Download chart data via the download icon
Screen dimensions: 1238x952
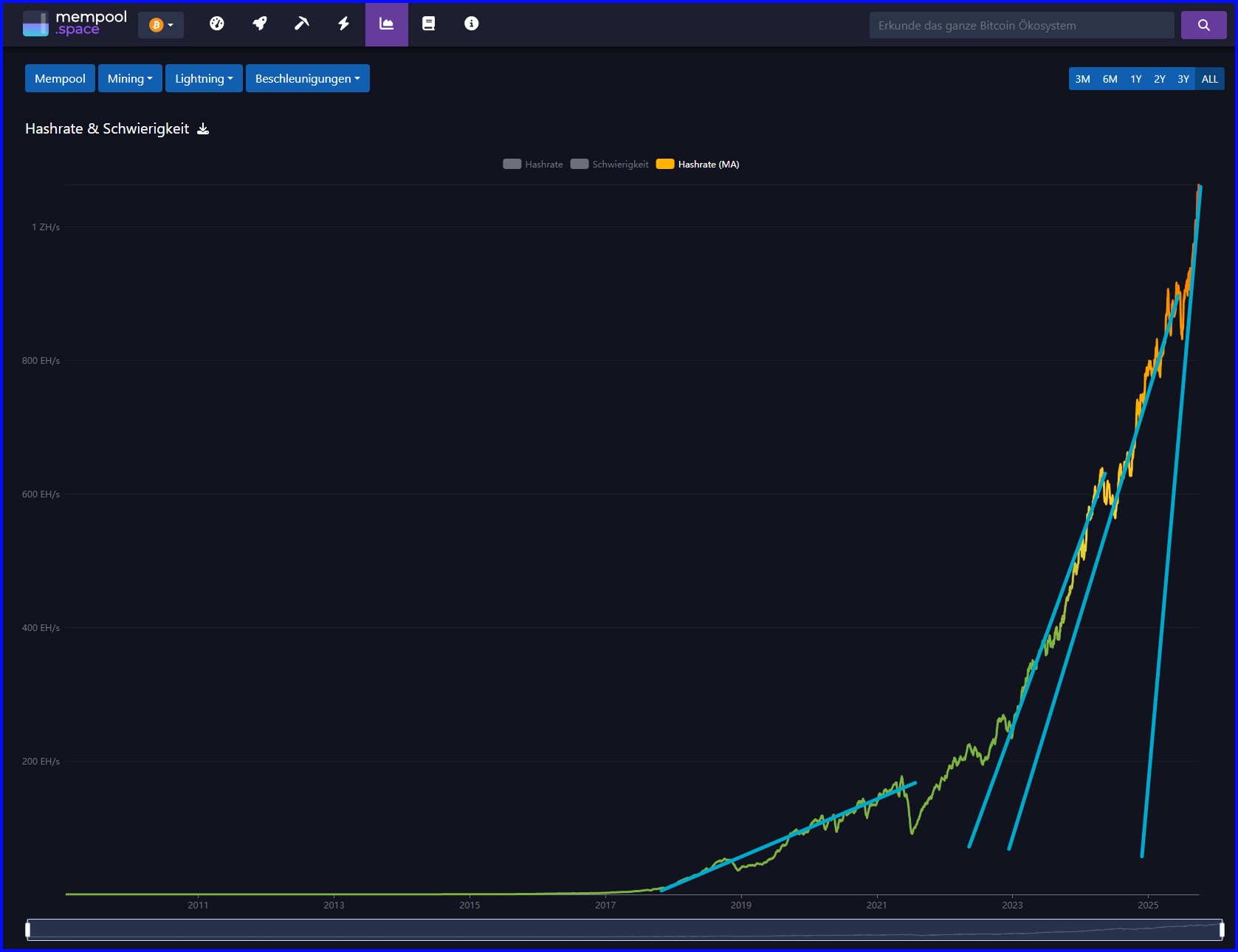point(202,128)
